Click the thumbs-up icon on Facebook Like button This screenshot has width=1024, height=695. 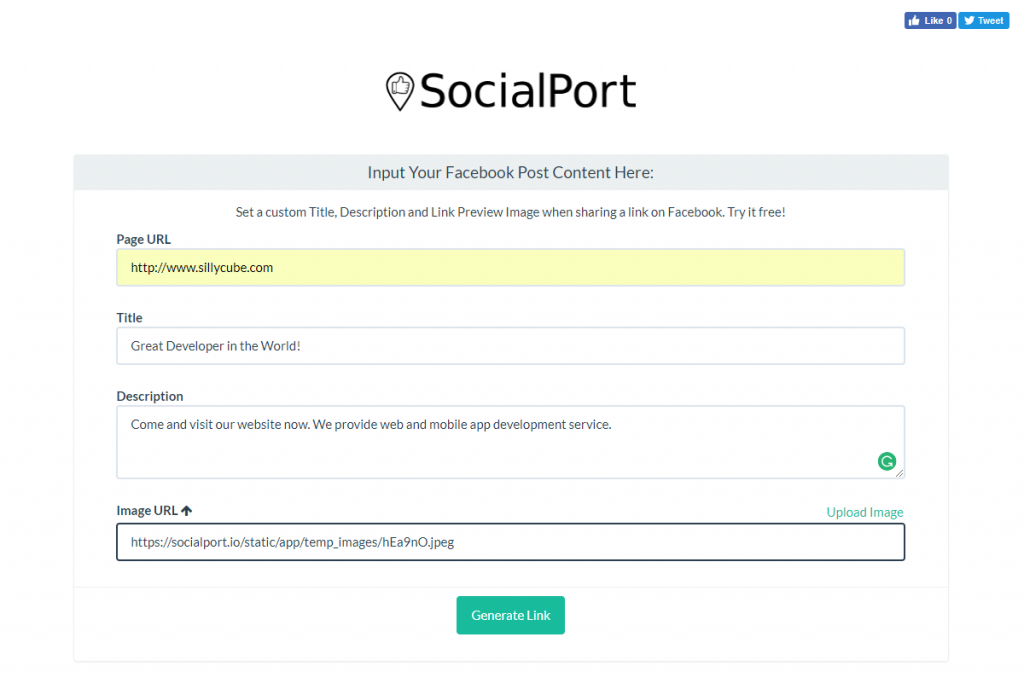point(915,21)
